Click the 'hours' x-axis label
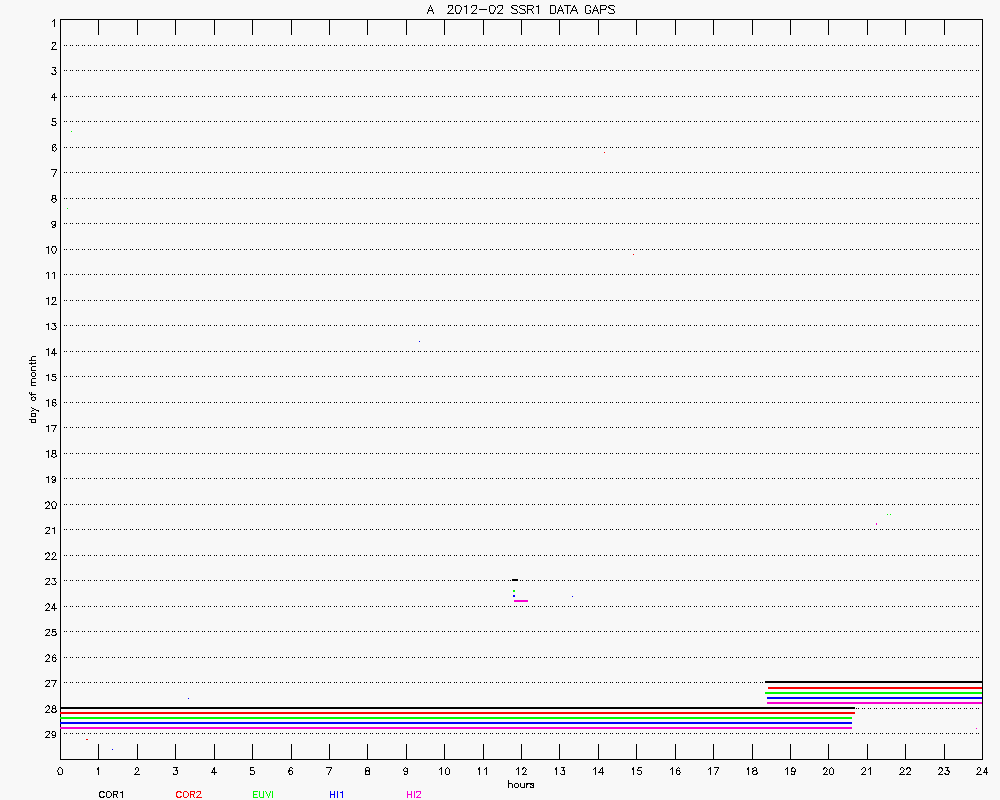This screenshot has height=800, width=1000. click(520, 784)
